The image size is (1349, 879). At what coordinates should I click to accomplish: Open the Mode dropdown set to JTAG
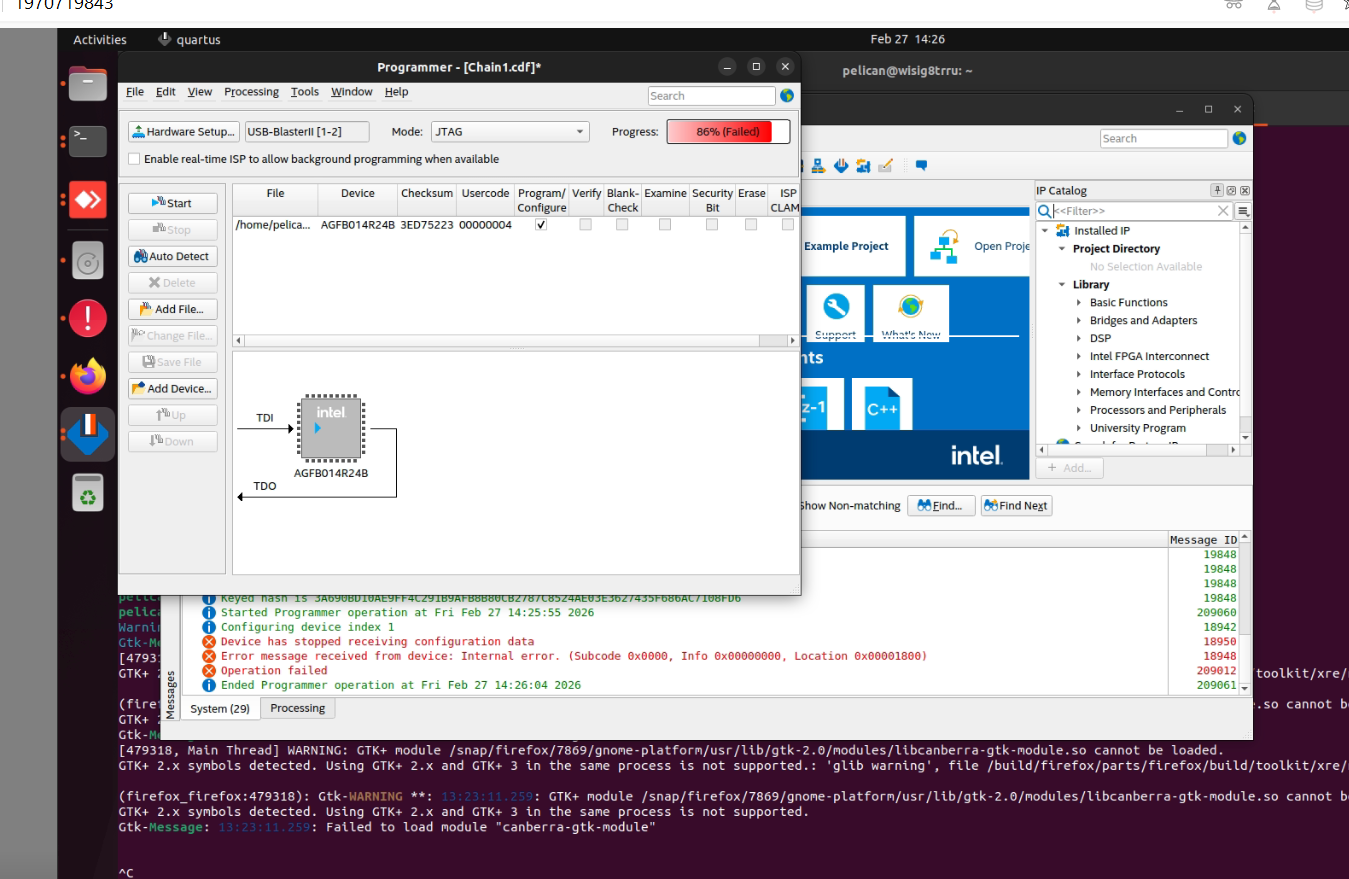(510, 132)
